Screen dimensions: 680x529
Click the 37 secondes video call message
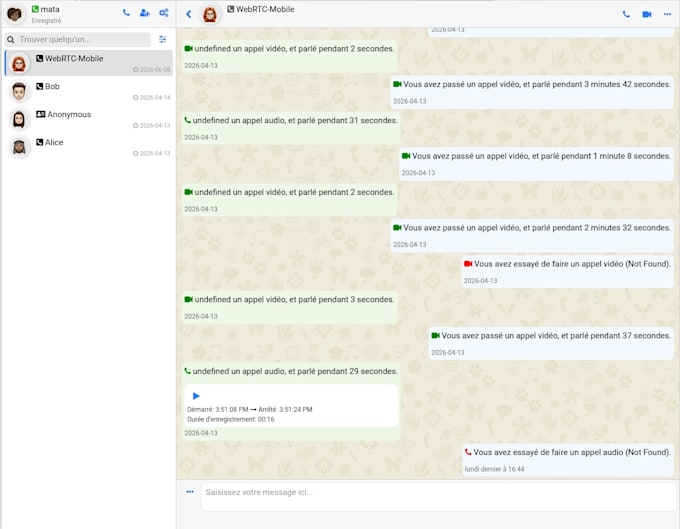[551, 343]
